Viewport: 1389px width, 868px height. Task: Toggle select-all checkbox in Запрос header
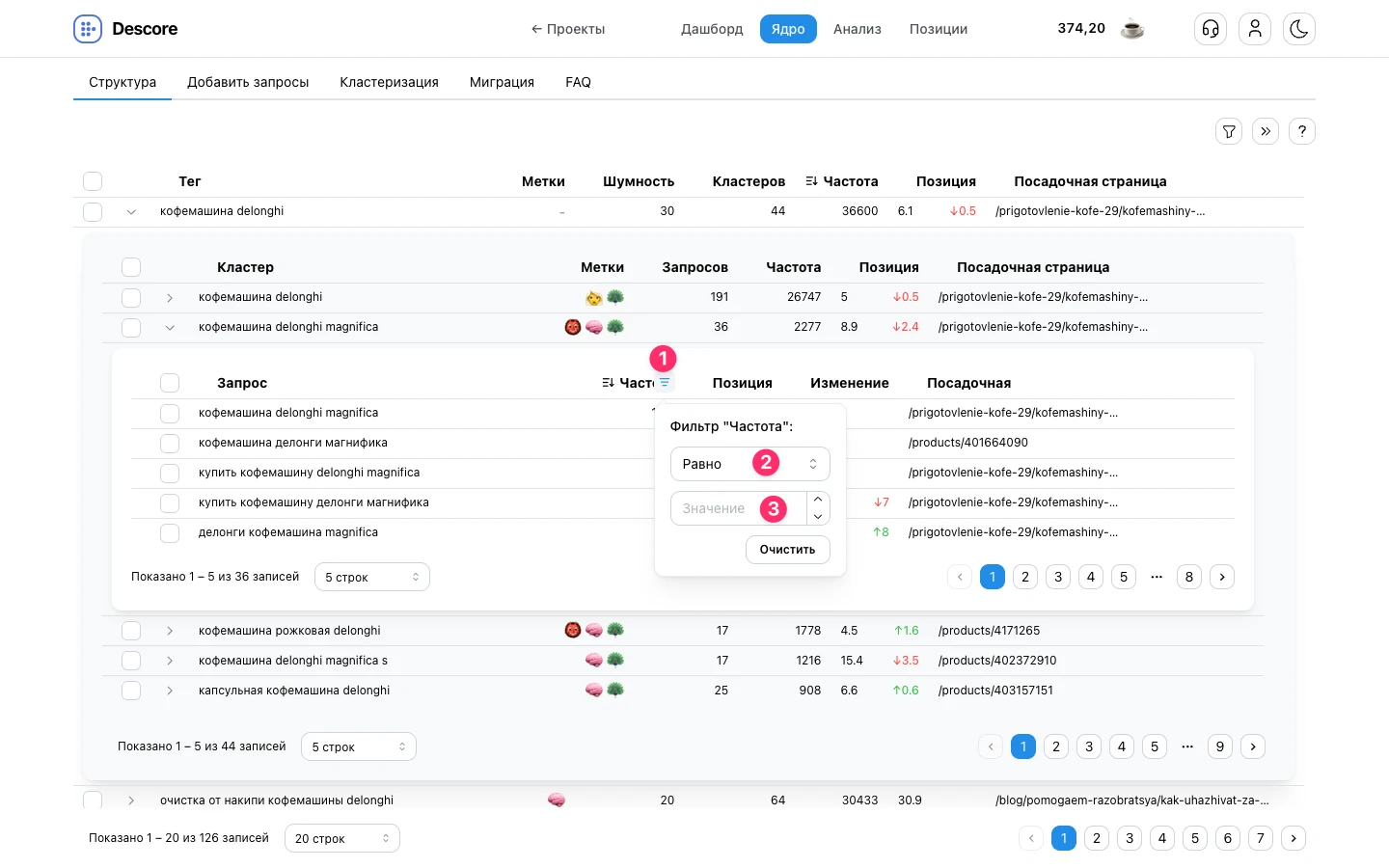[170, 383]
